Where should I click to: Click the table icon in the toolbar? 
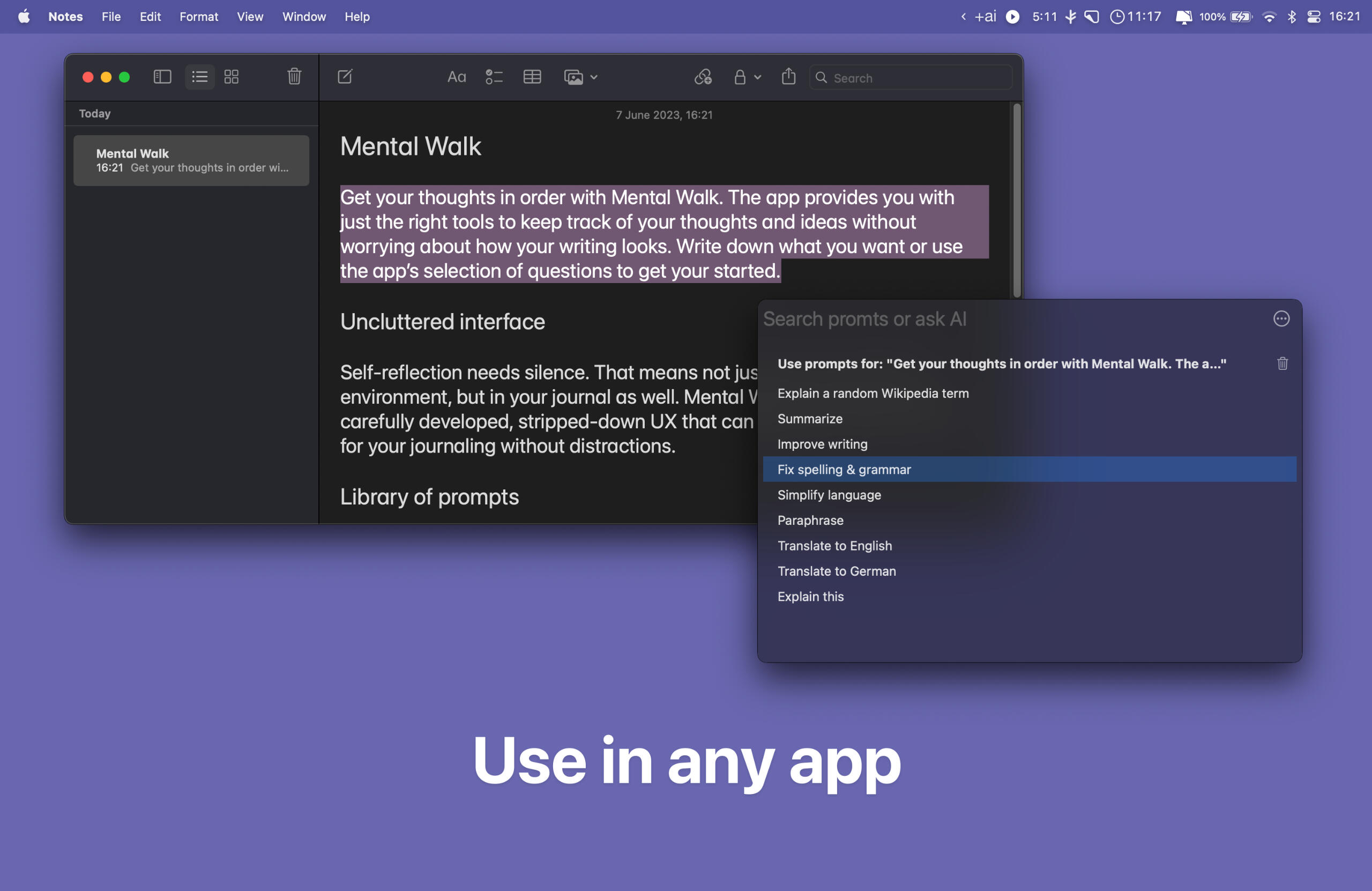[x=532, y=77]
